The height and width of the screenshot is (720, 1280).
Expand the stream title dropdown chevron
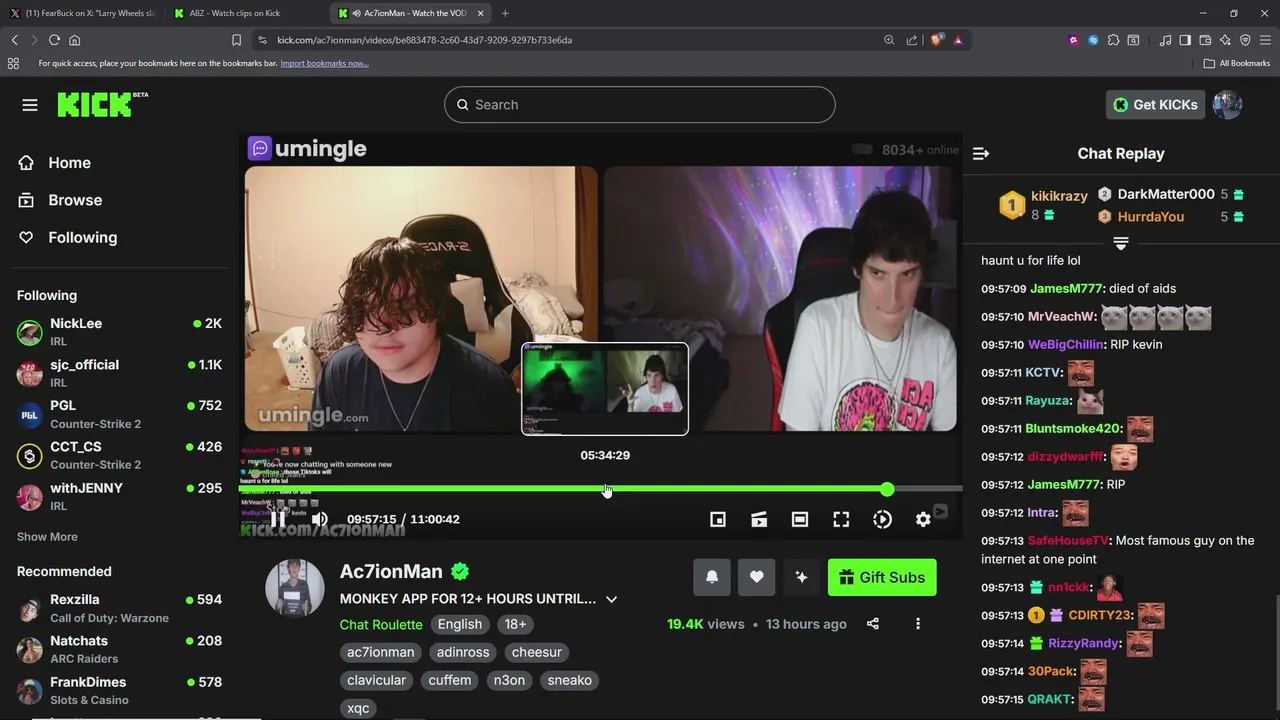click(611, 599)
